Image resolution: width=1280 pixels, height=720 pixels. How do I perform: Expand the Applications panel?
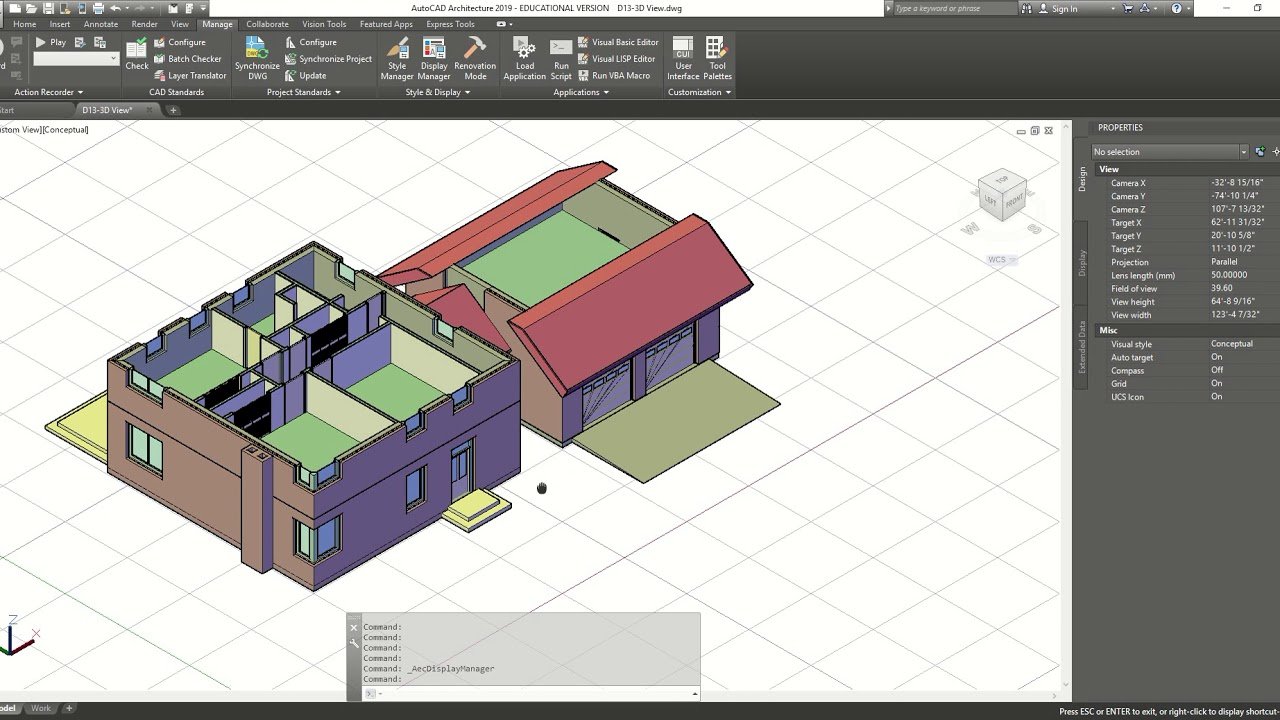point(581,92)
